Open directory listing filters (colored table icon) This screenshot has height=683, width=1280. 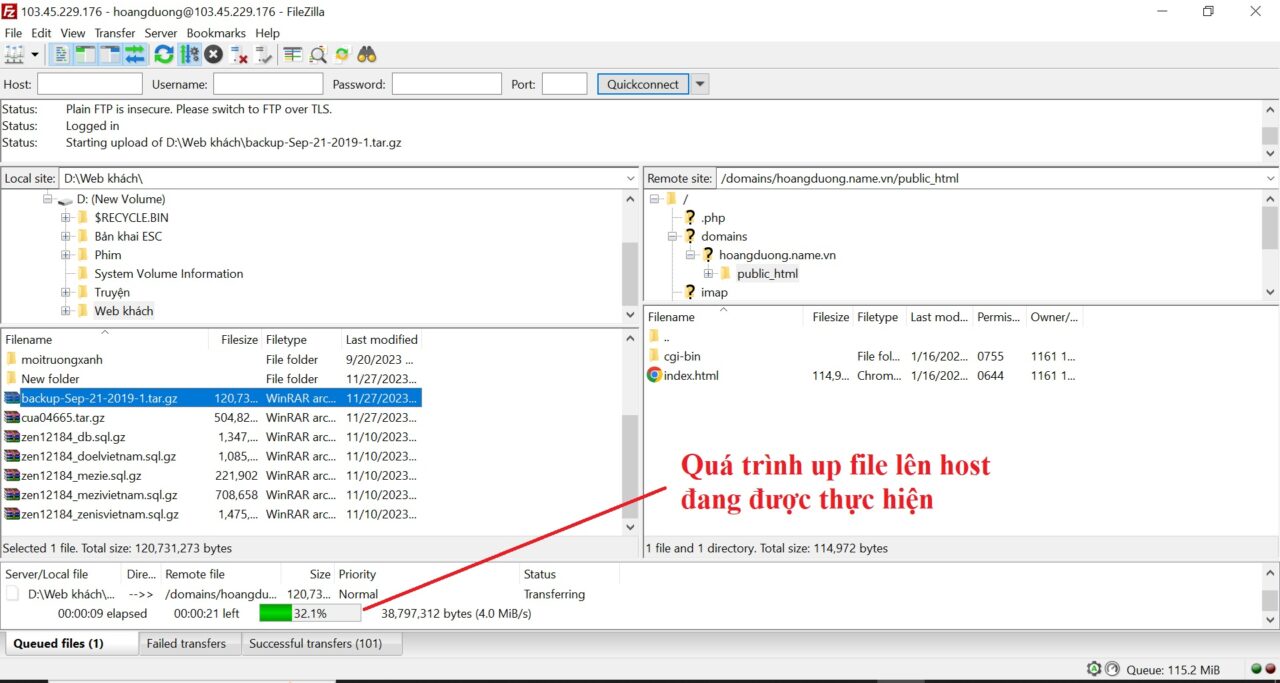coord(292,54)
